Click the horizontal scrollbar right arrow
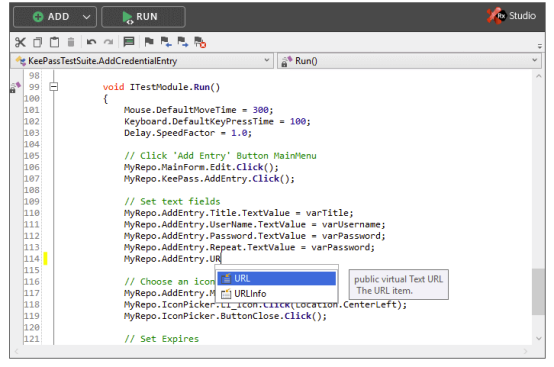The image size is (554, 367). (525, 351)
